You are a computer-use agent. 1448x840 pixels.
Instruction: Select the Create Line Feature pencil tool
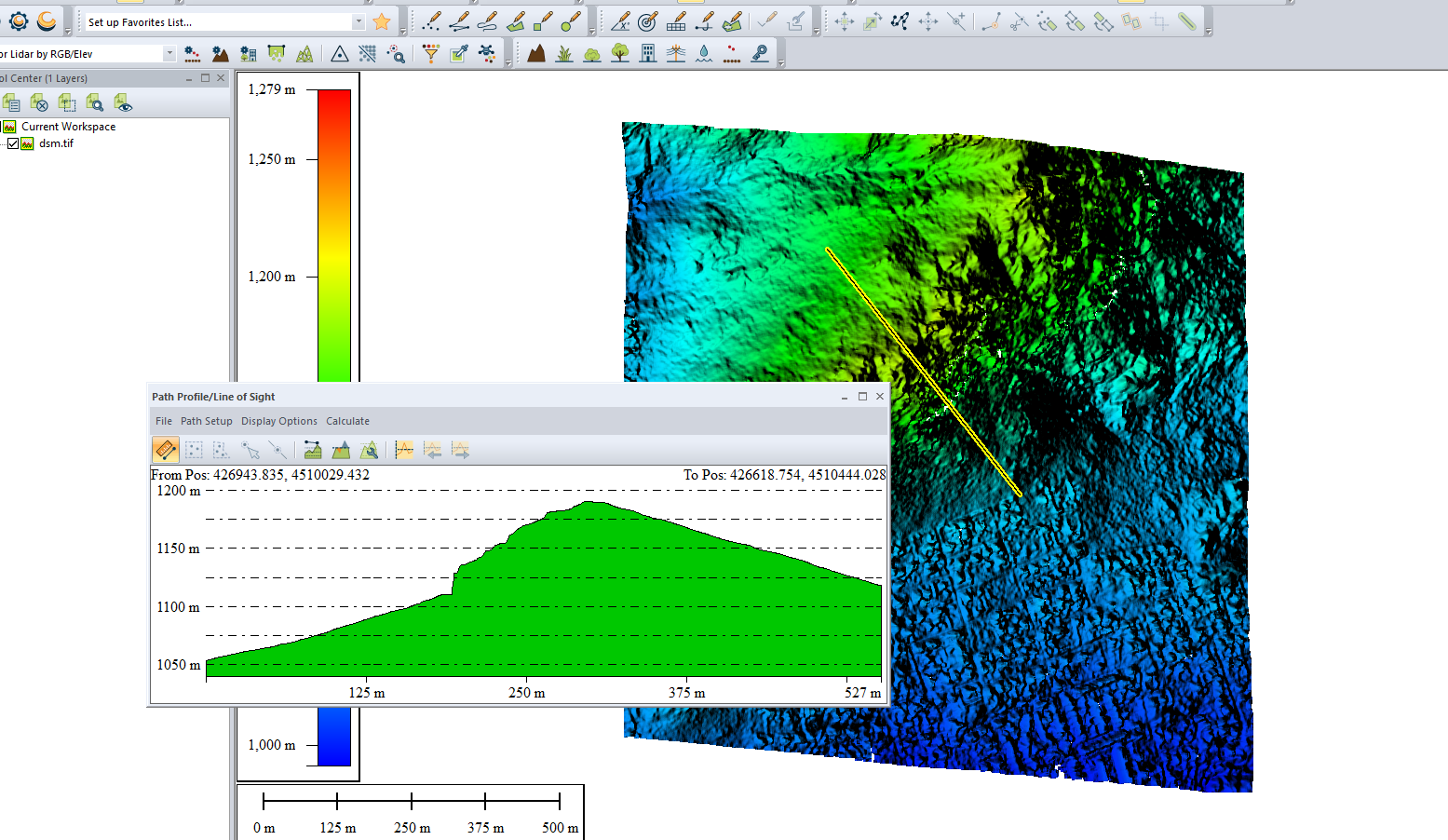coord(459,21)
